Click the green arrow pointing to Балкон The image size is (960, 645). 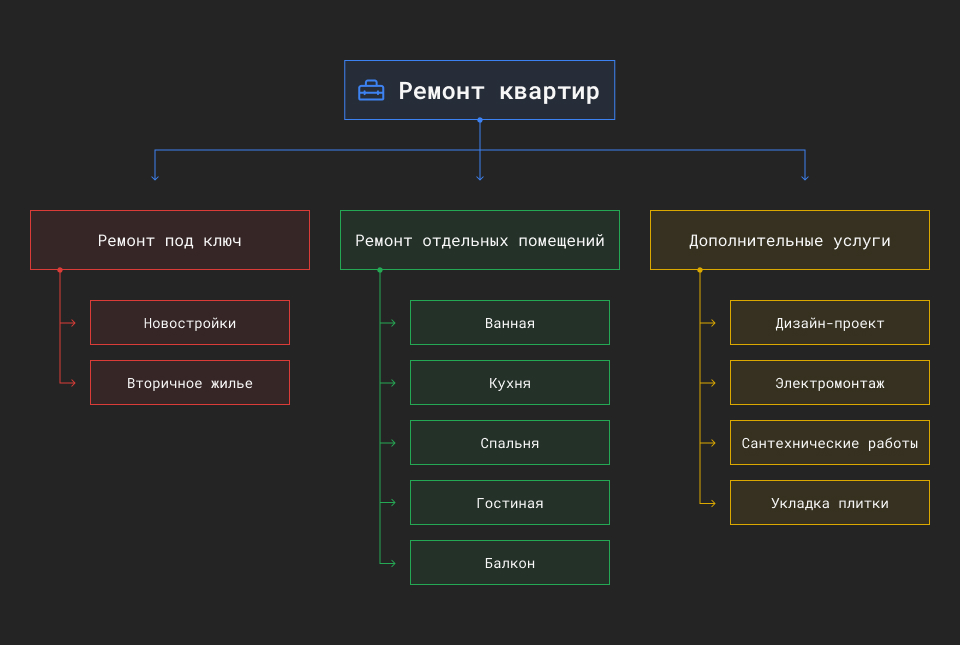(x=388, y=562)
